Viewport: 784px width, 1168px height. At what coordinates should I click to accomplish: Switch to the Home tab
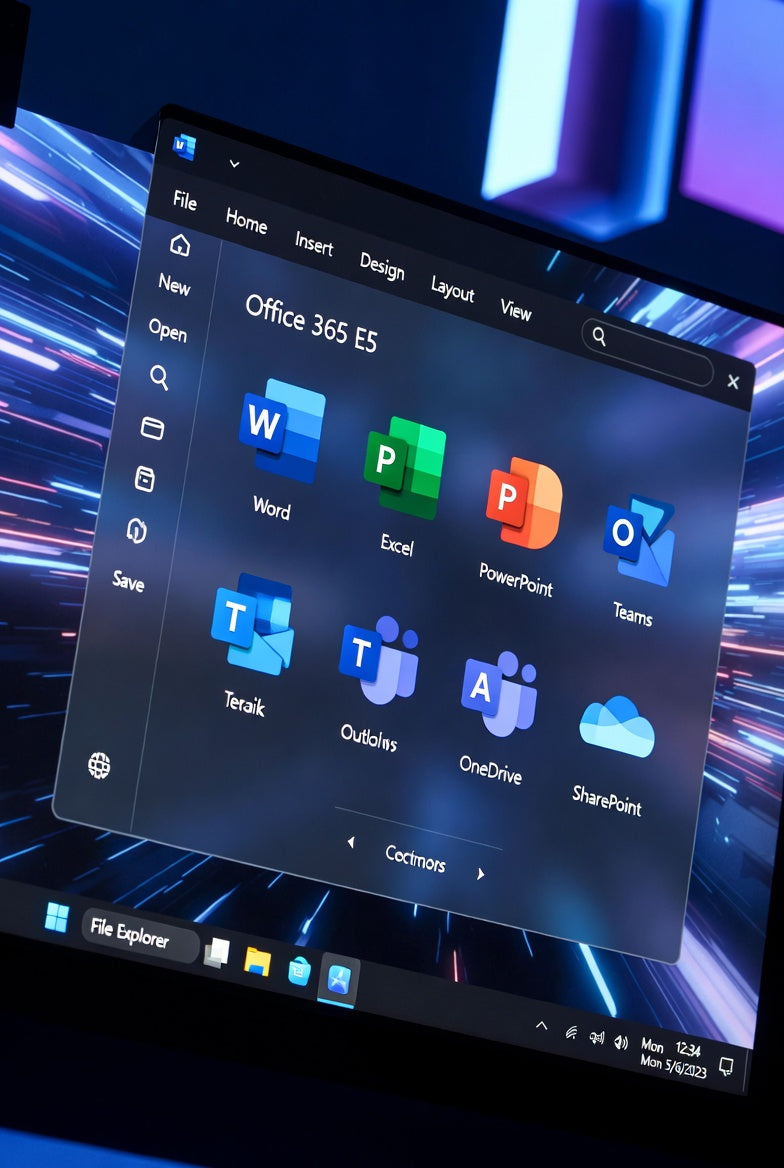(x=247, y=220)
